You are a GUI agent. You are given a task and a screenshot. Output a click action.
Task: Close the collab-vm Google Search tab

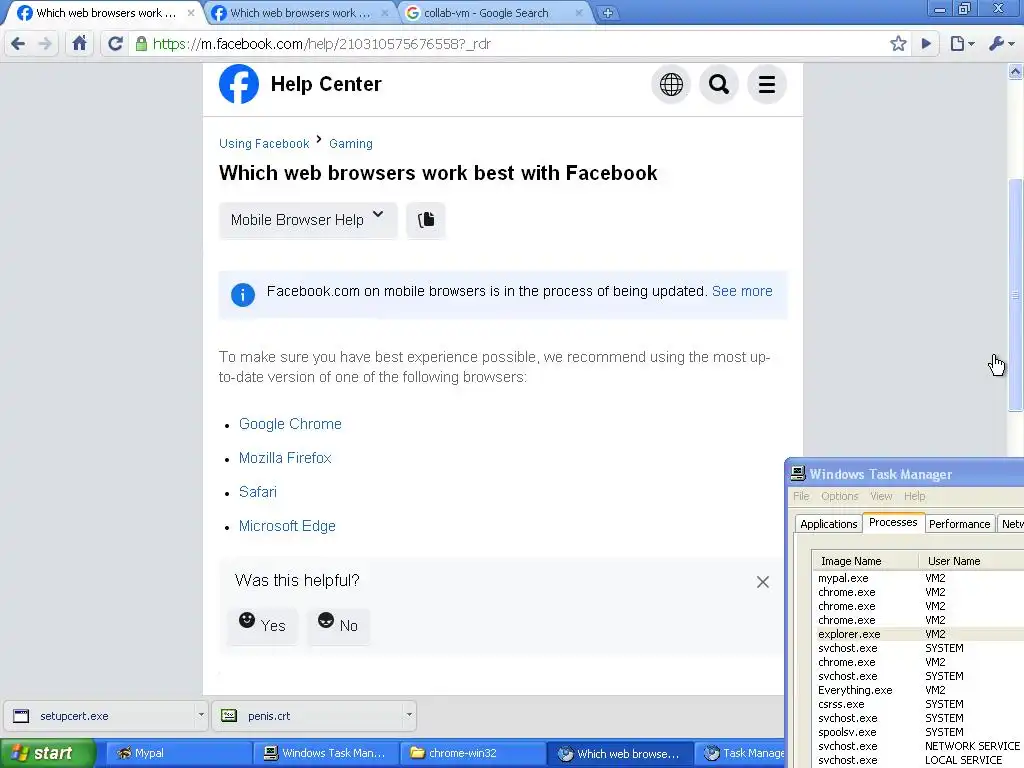click(579, 12)
